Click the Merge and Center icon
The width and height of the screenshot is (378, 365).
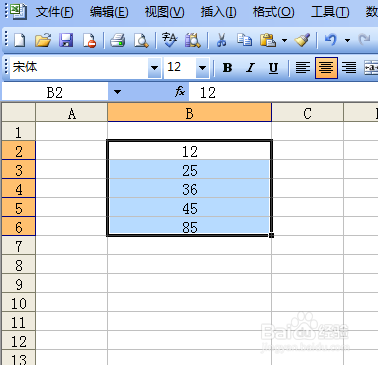(371, 68)
